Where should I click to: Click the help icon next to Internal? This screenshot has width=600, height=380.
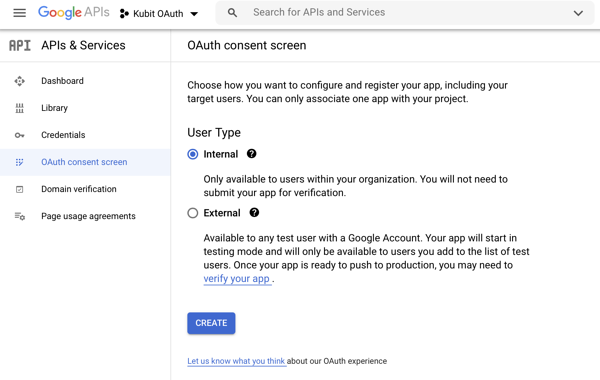251,154
